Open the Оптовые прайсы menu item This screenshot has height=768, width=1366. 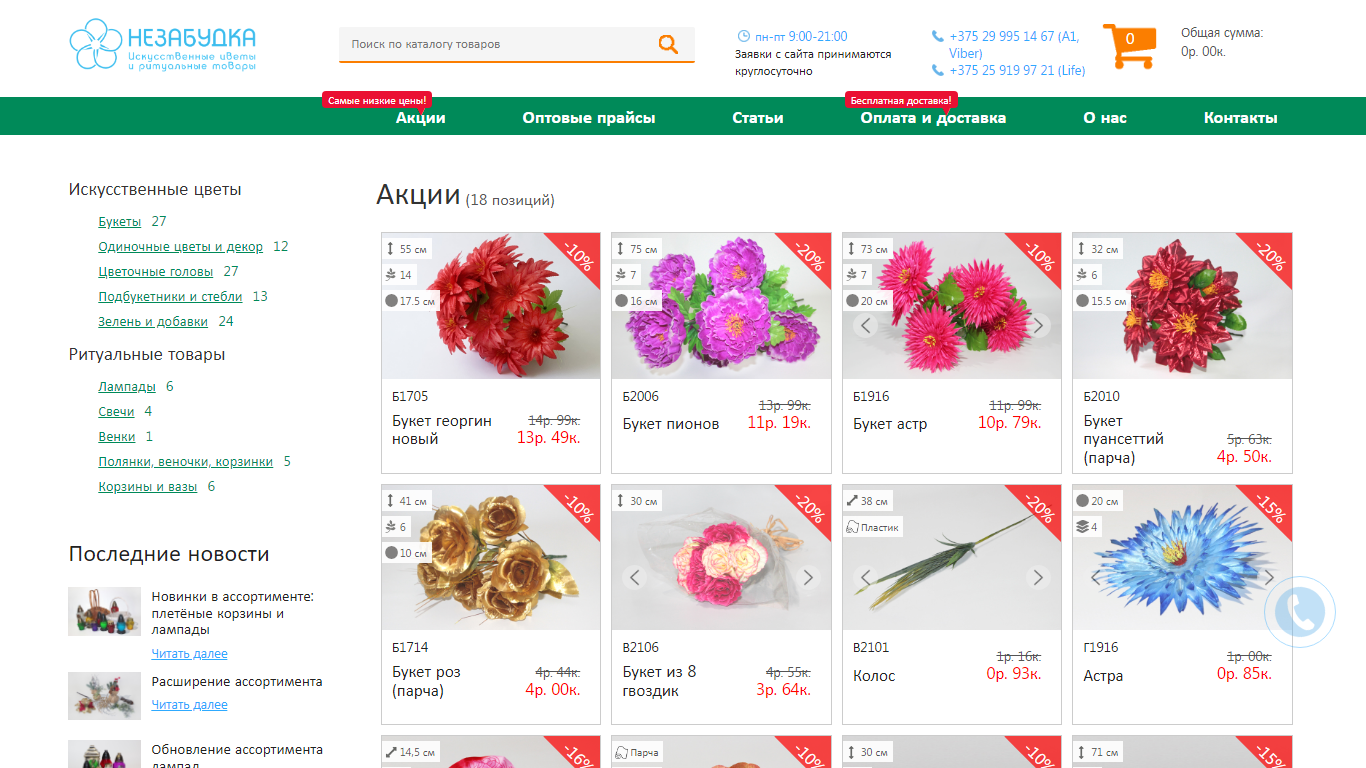[x=589, y=118]
